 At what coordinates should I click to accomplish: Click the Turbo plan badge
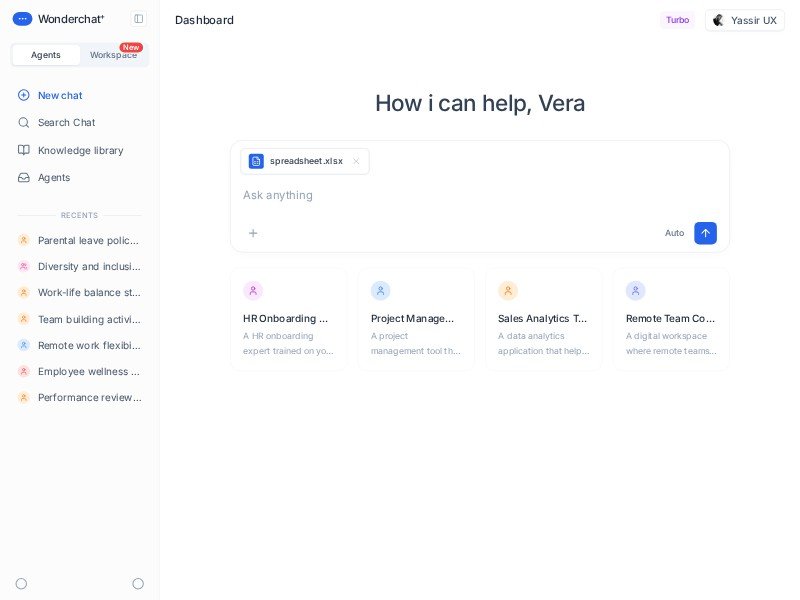pyautogui.click(x=677, y=20)
